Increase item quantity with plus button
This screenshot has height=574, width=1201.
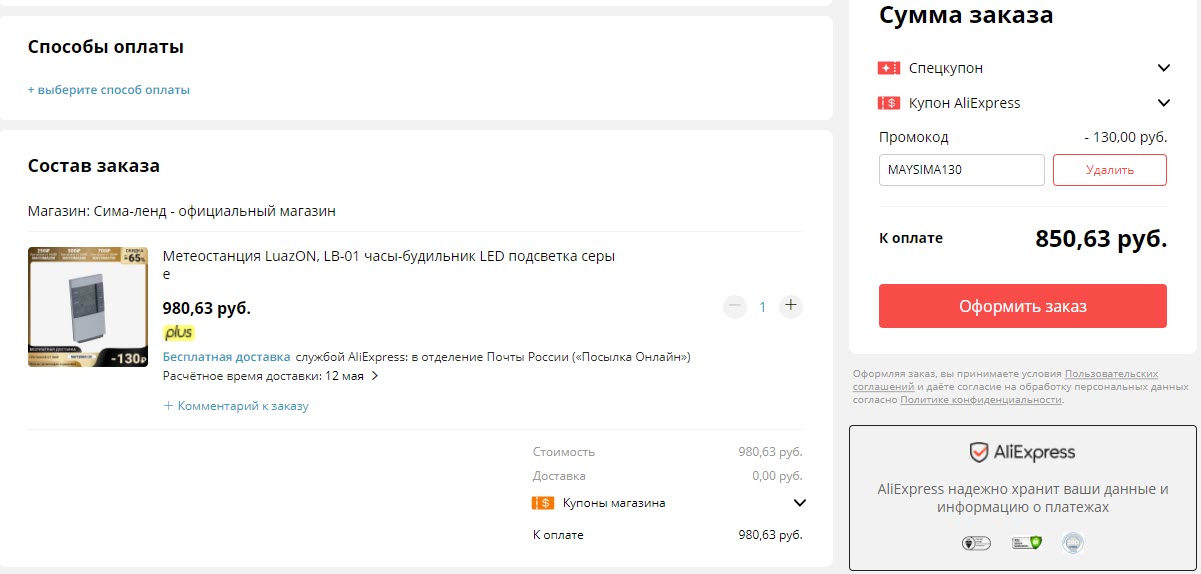click(791, 306)
